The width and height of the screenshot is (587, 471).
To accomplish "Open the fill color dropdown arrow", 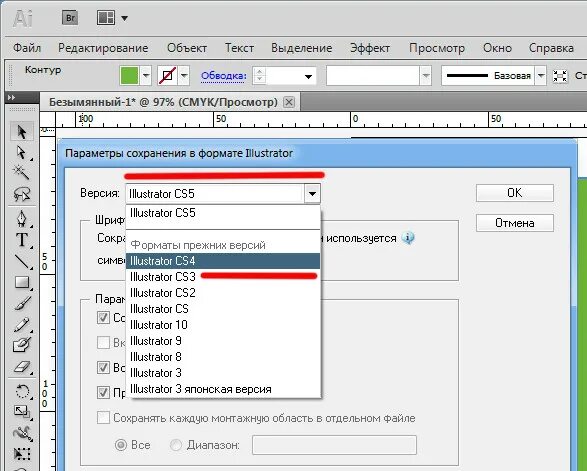I will point(146,76).
